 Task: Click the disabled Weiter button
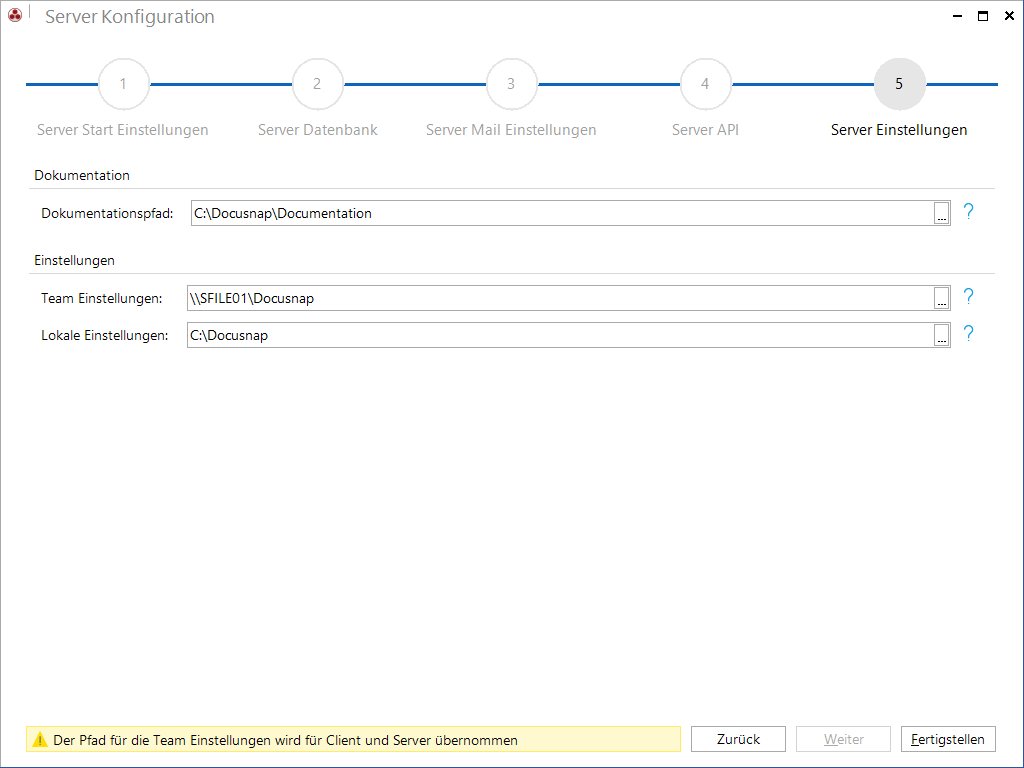click(x=843, y=739)
